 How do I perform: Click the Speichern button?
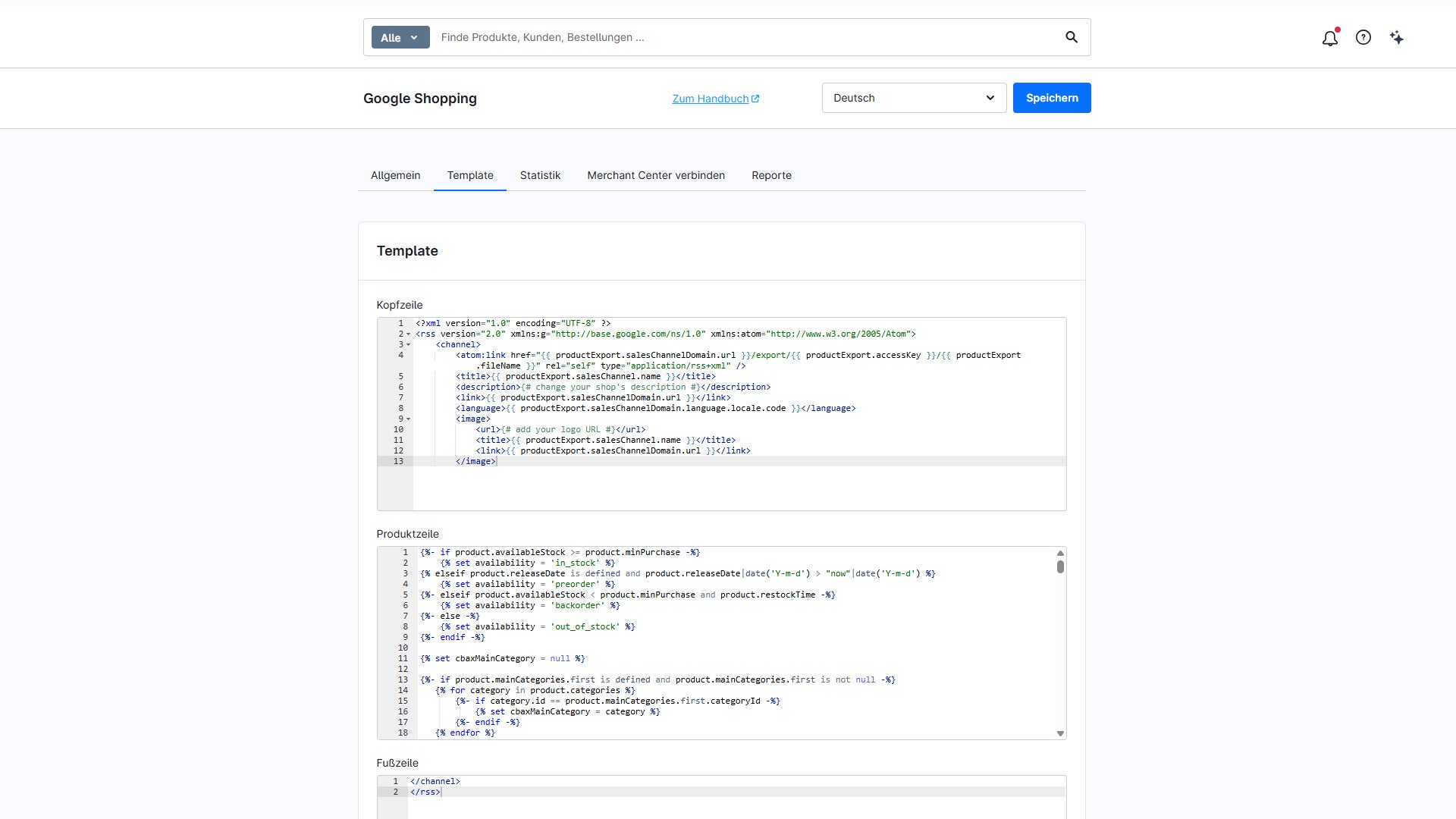tap(1052, 98)
